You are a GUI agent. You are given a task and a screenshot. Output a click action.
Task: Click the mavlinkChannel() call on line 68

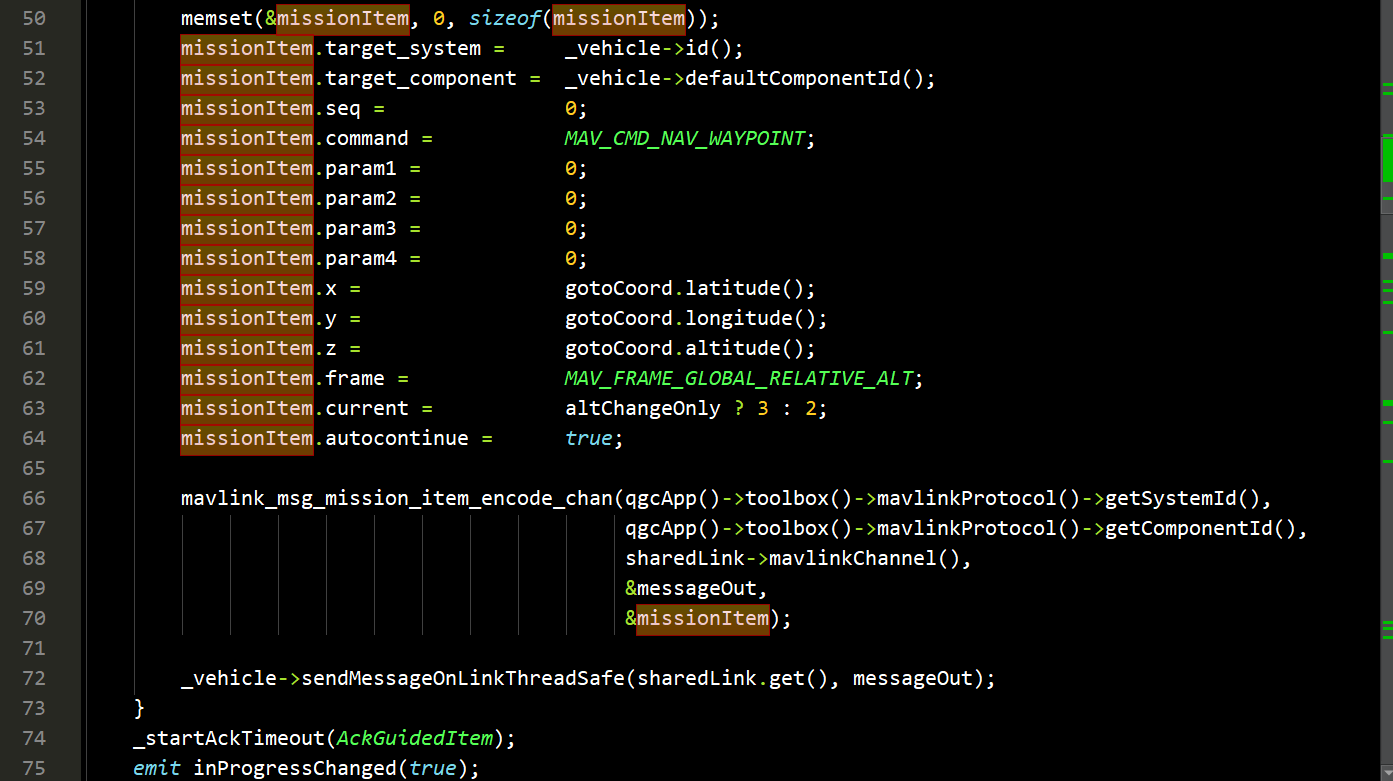point(864,558)
